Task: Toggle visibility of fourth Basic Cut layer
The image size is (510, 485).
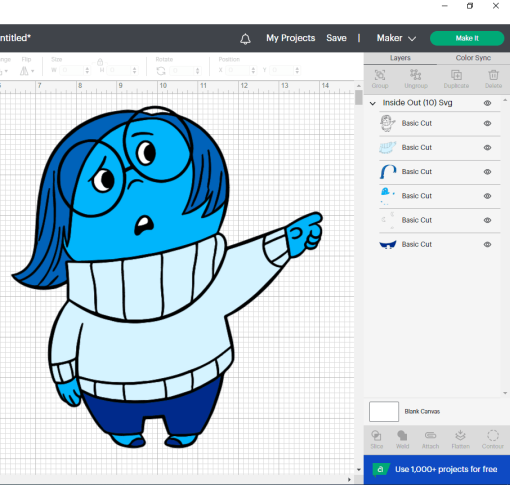Action: [487, 196]
